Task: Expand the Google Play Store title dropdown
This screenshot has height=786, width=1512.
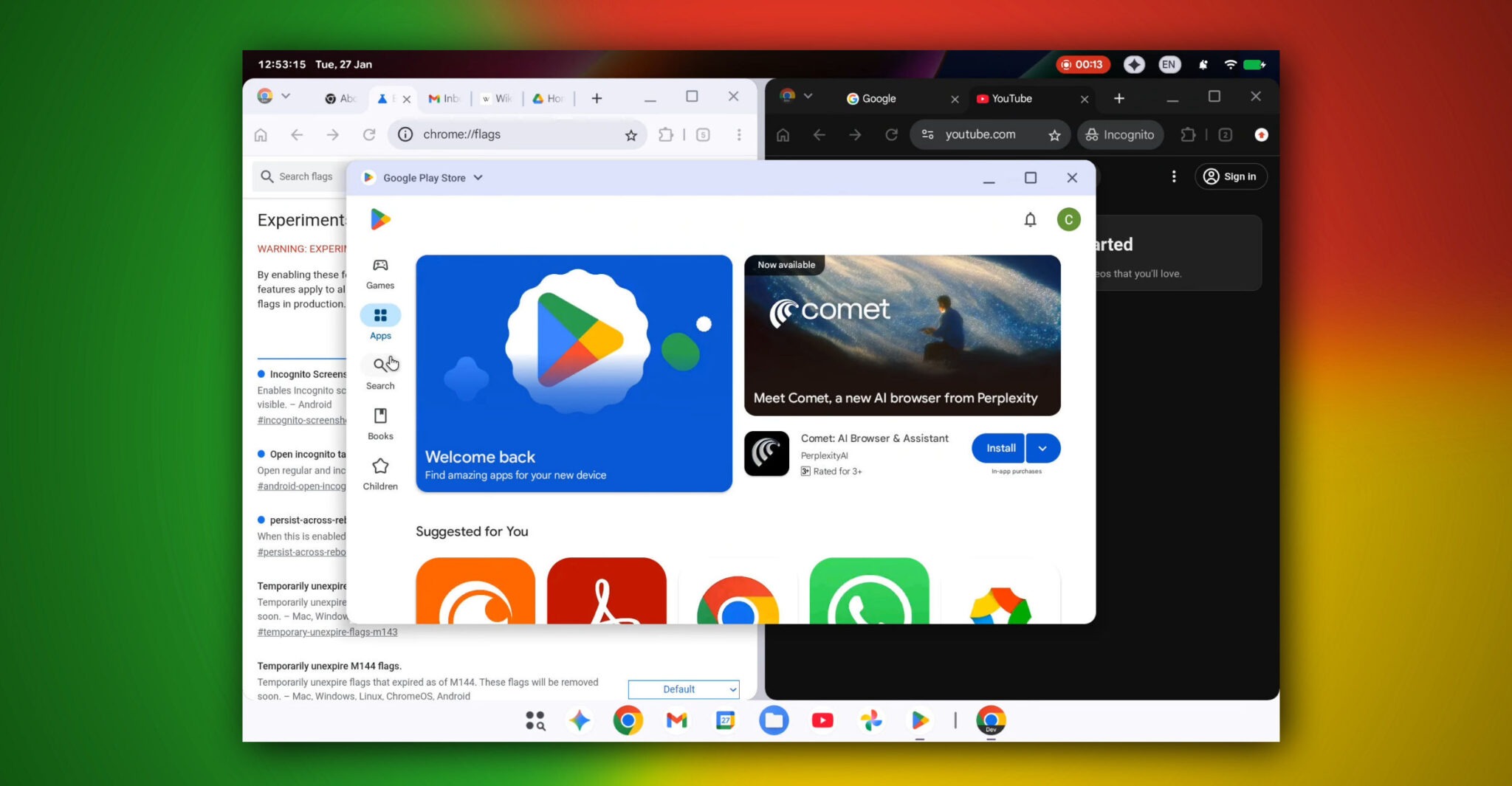Action: 478,178
